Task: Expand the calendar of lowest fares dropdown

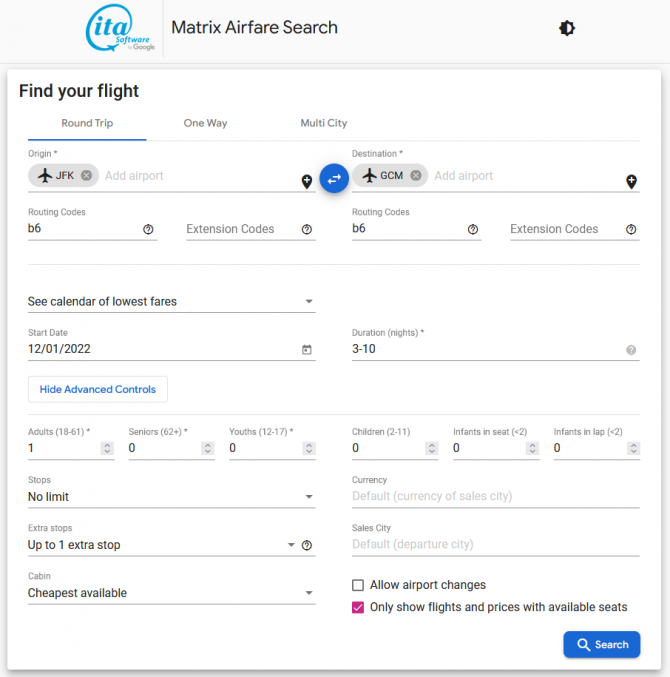Action: (x=171, y=301)
